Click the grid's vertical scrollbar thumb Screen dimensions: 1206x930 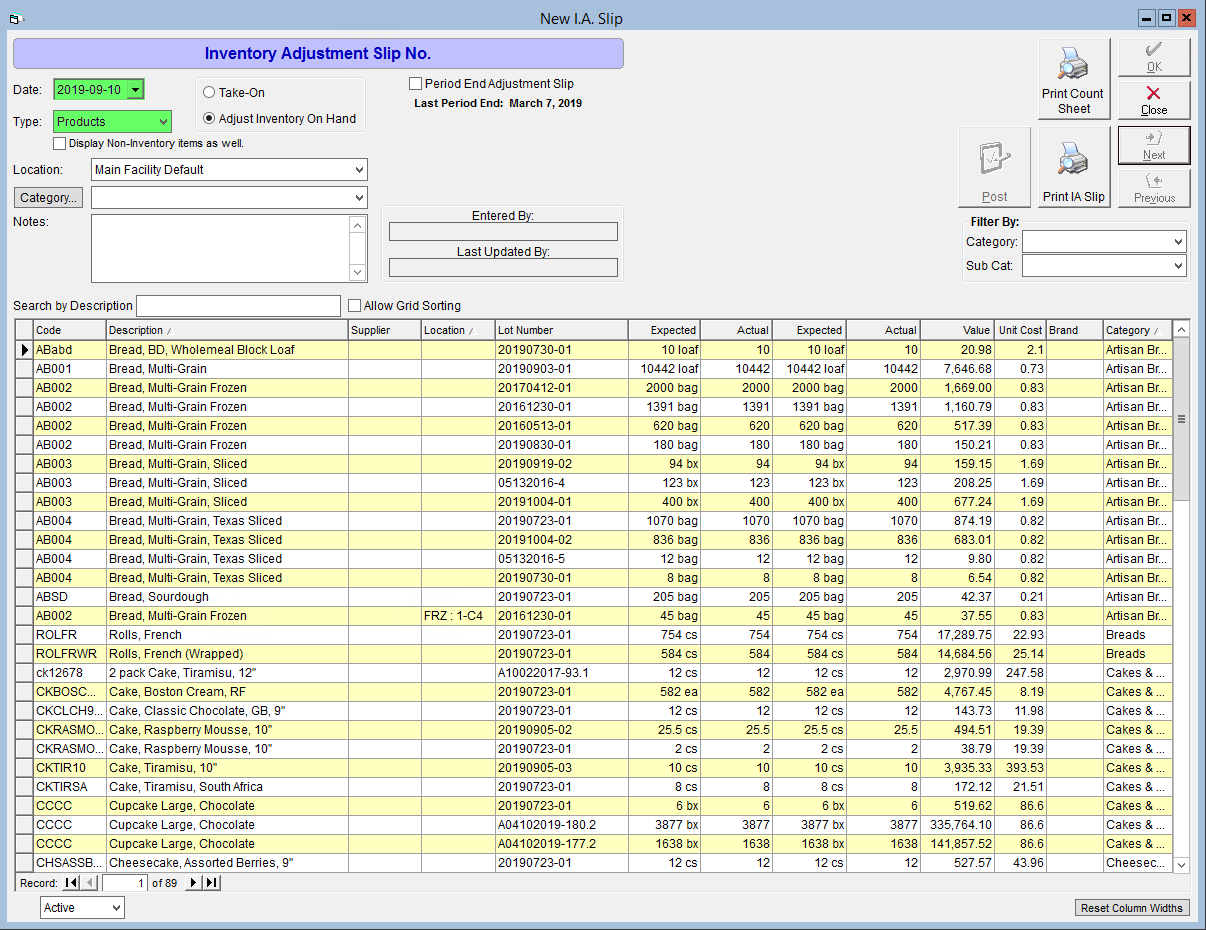(1181, 420)
